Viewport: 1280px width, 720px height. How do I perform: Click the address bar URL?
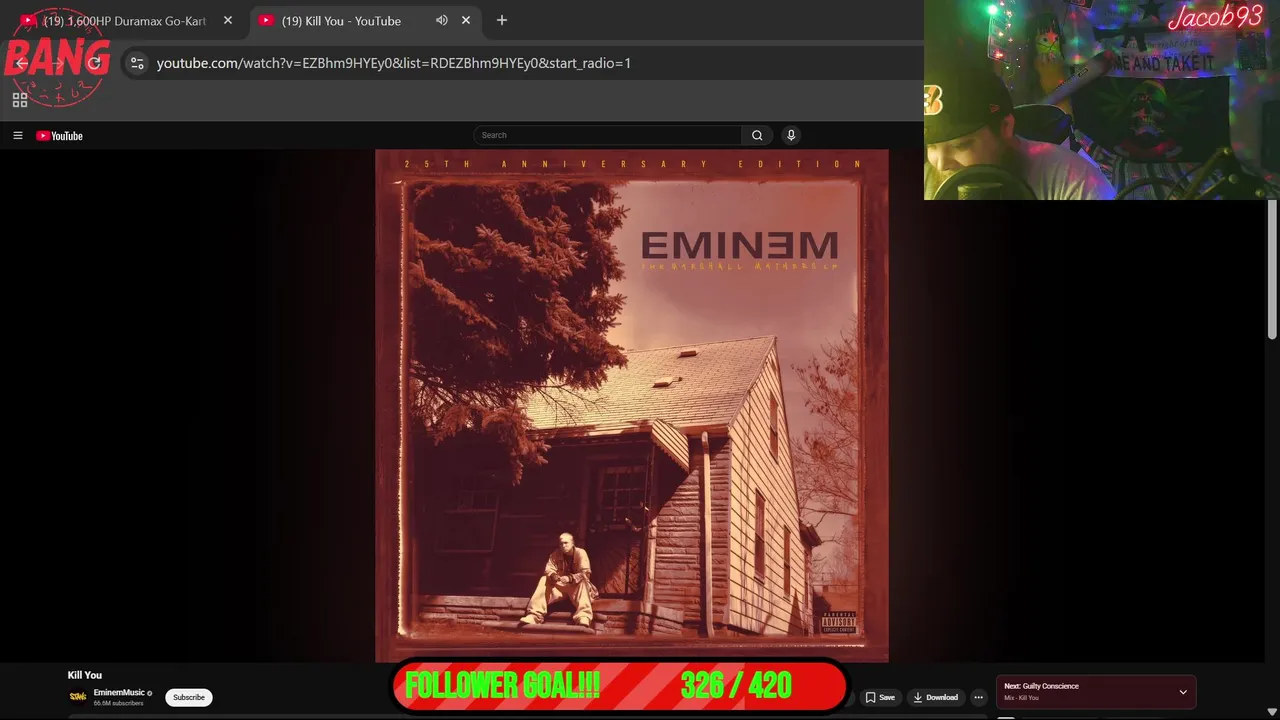tap(394, 63)
